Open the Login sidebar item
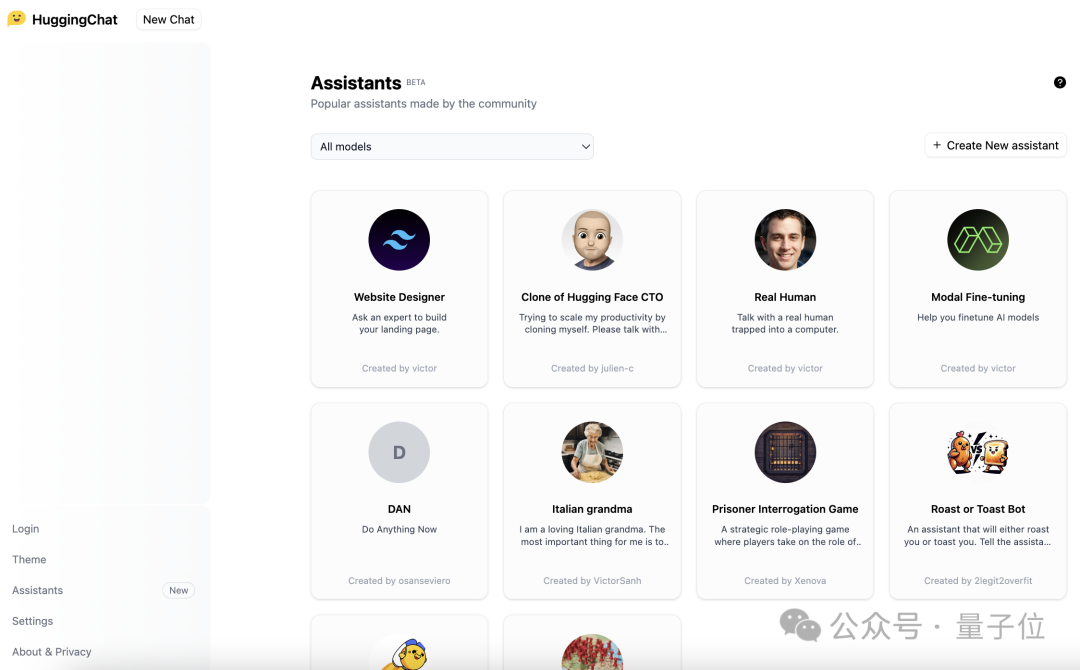Viewport: 1080px width, 670px height. (x=25, y=529)
